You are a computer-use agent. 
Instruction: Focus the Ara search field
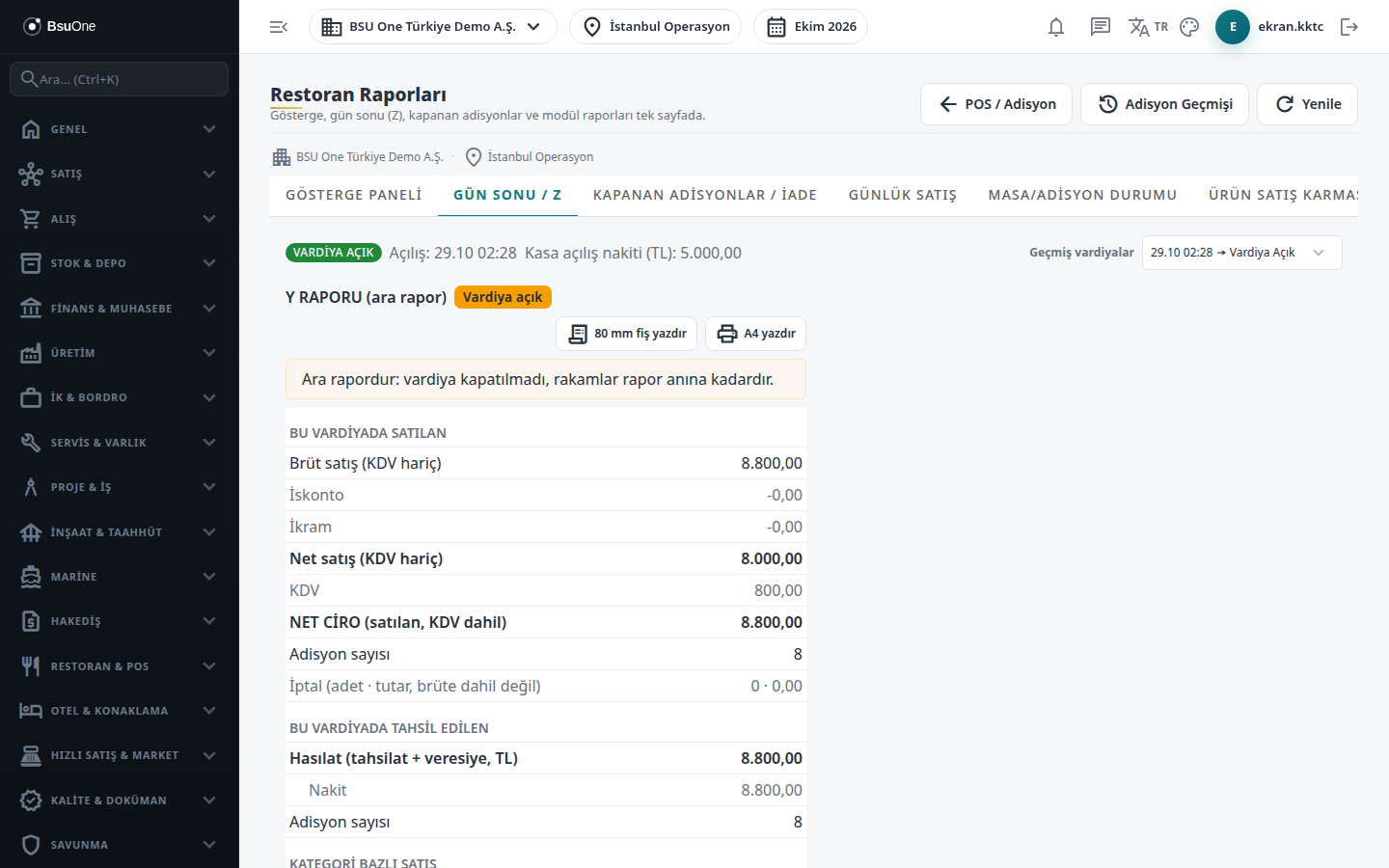click(120, 79)
